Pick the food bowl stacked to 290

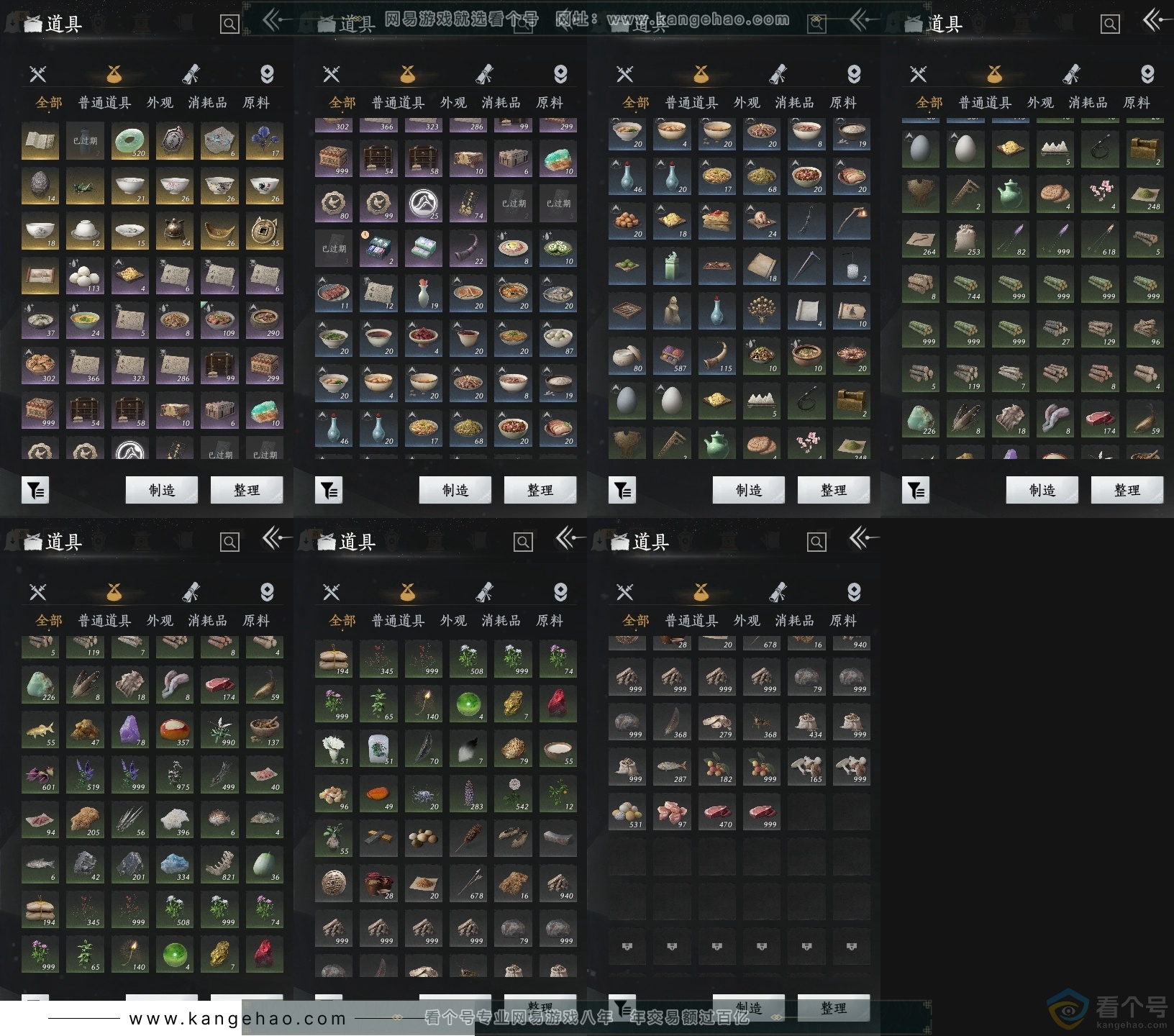click(x=265, y=321)
